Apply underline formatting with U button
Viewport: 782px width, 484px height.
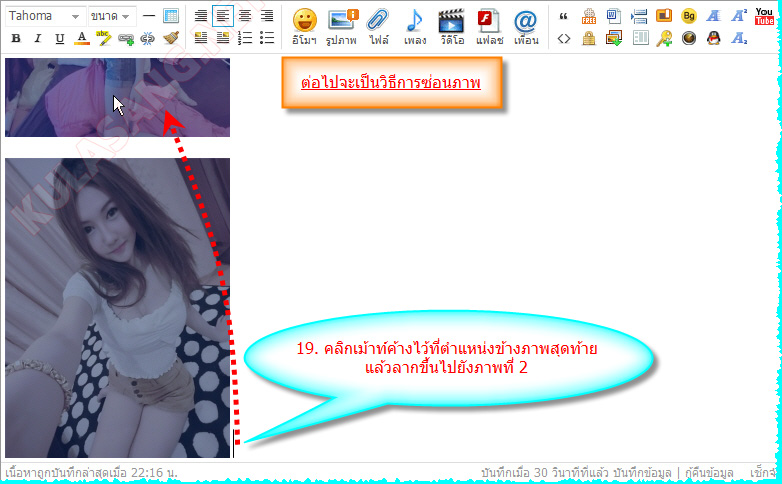point(60,38)
